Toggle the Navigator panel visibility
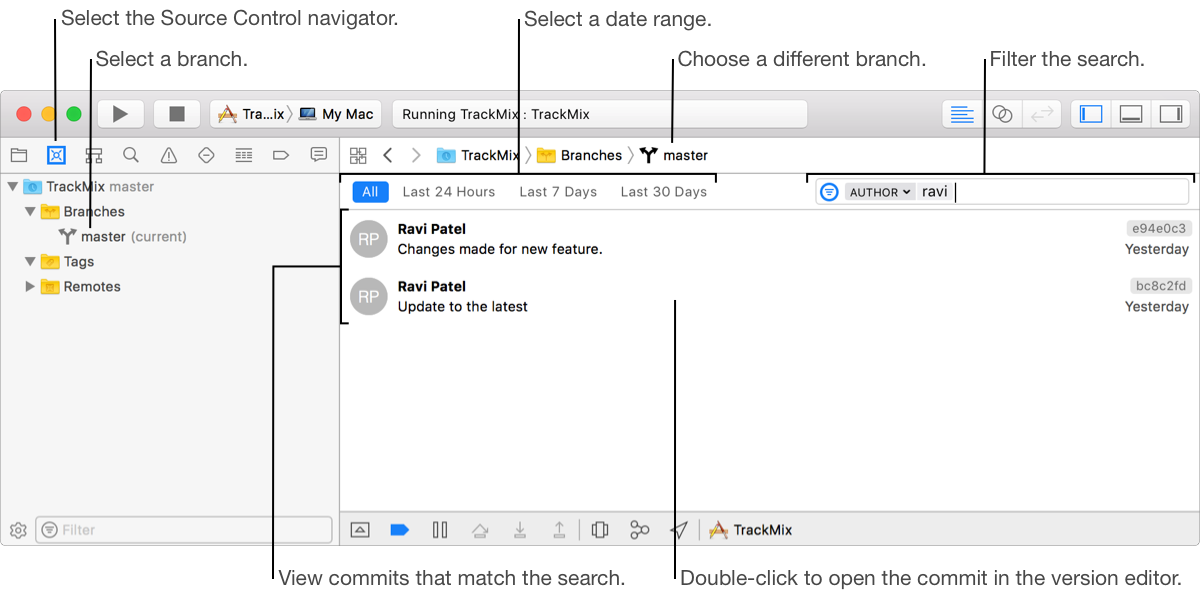1200x596 pixels. coord(1091,114)
